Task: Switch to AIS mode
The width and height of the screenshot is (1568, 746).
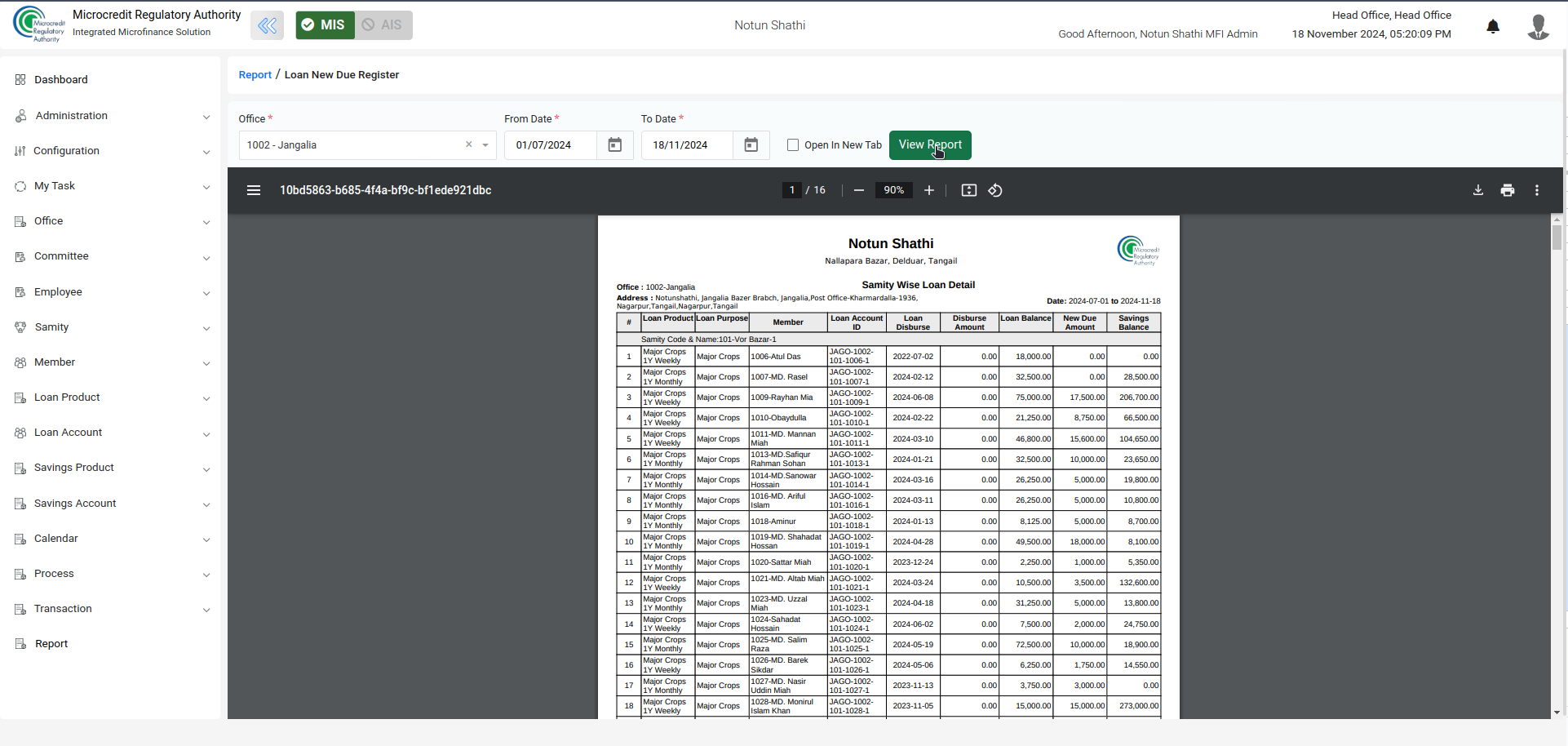Action: [x=383, y=25]
